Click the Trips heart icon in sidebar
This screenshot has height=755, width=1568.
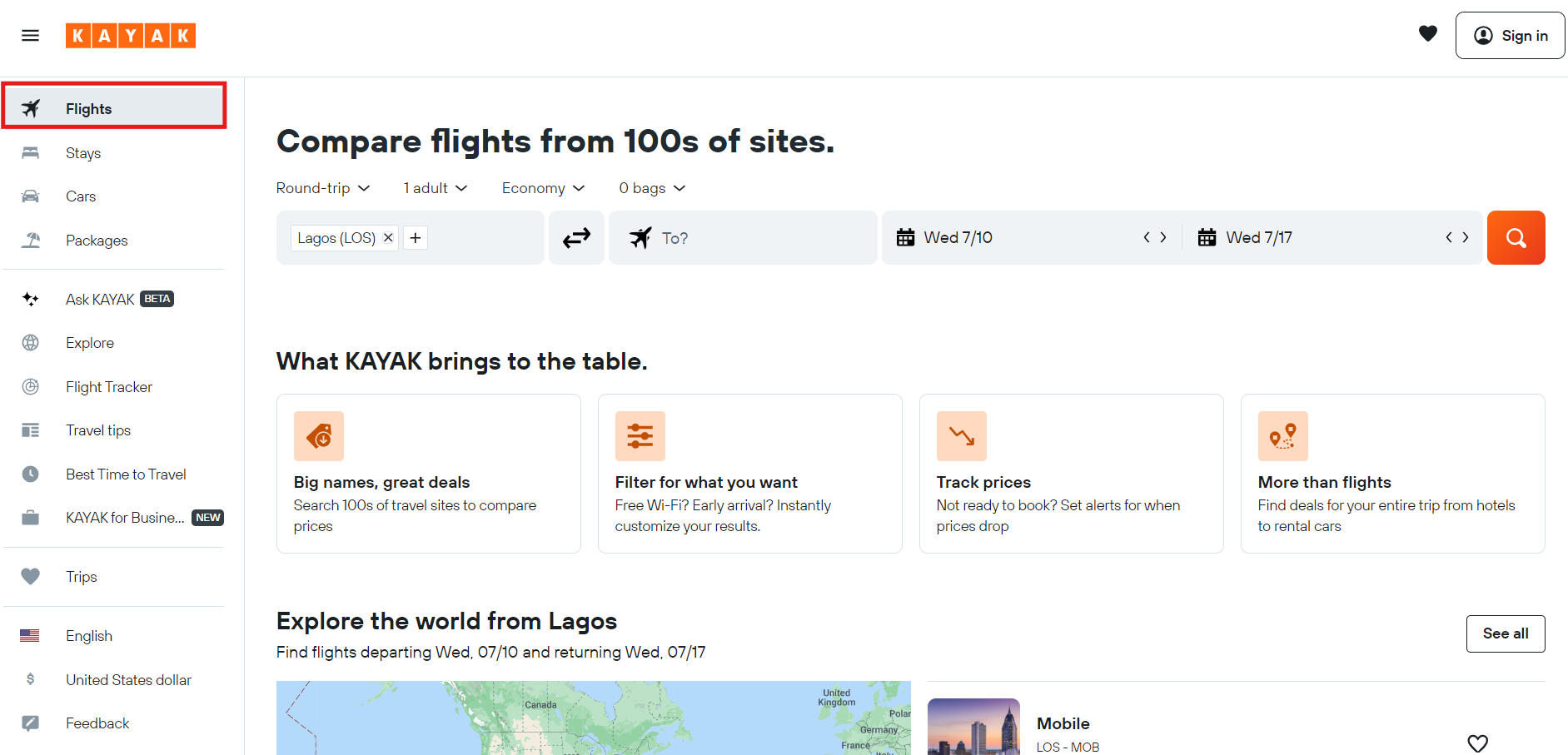click(x=31, y=577)
